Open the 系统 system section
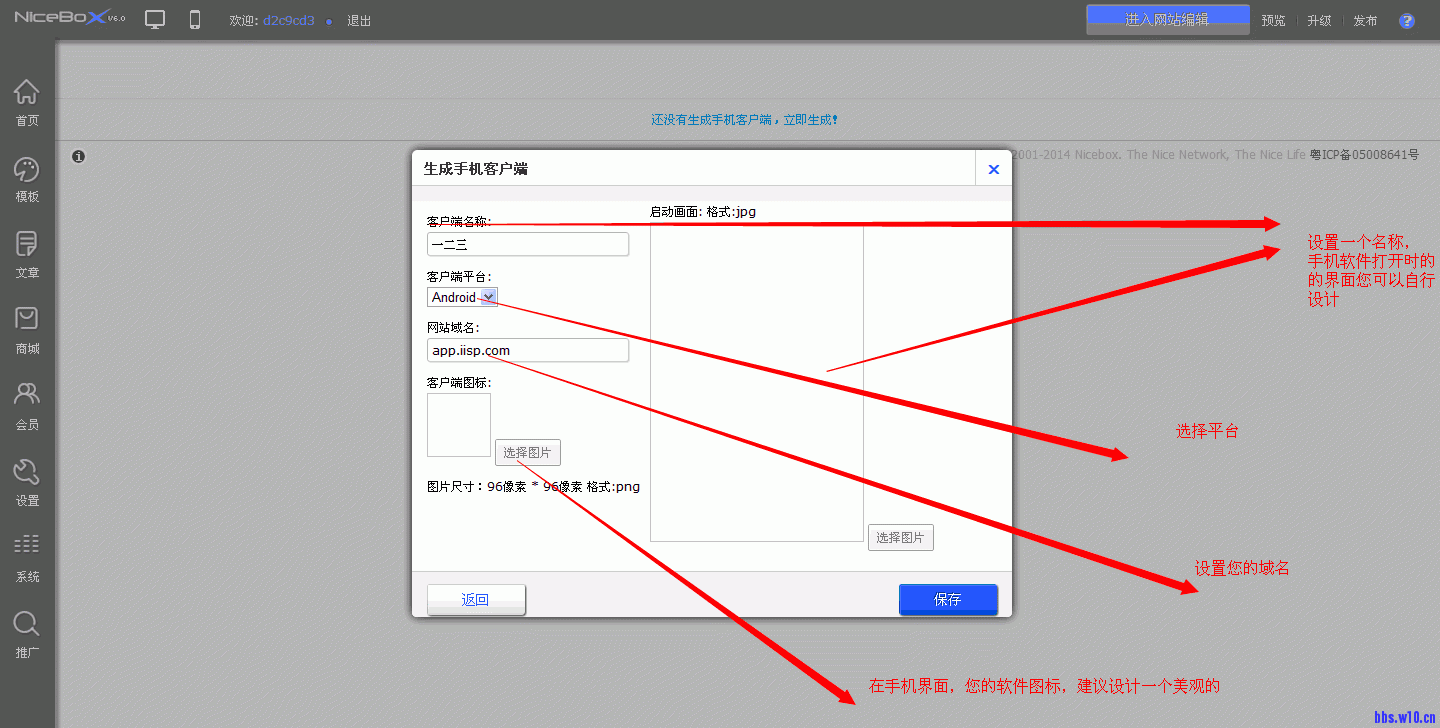This screenshot has width=1440, height=728. click(27, 556)
